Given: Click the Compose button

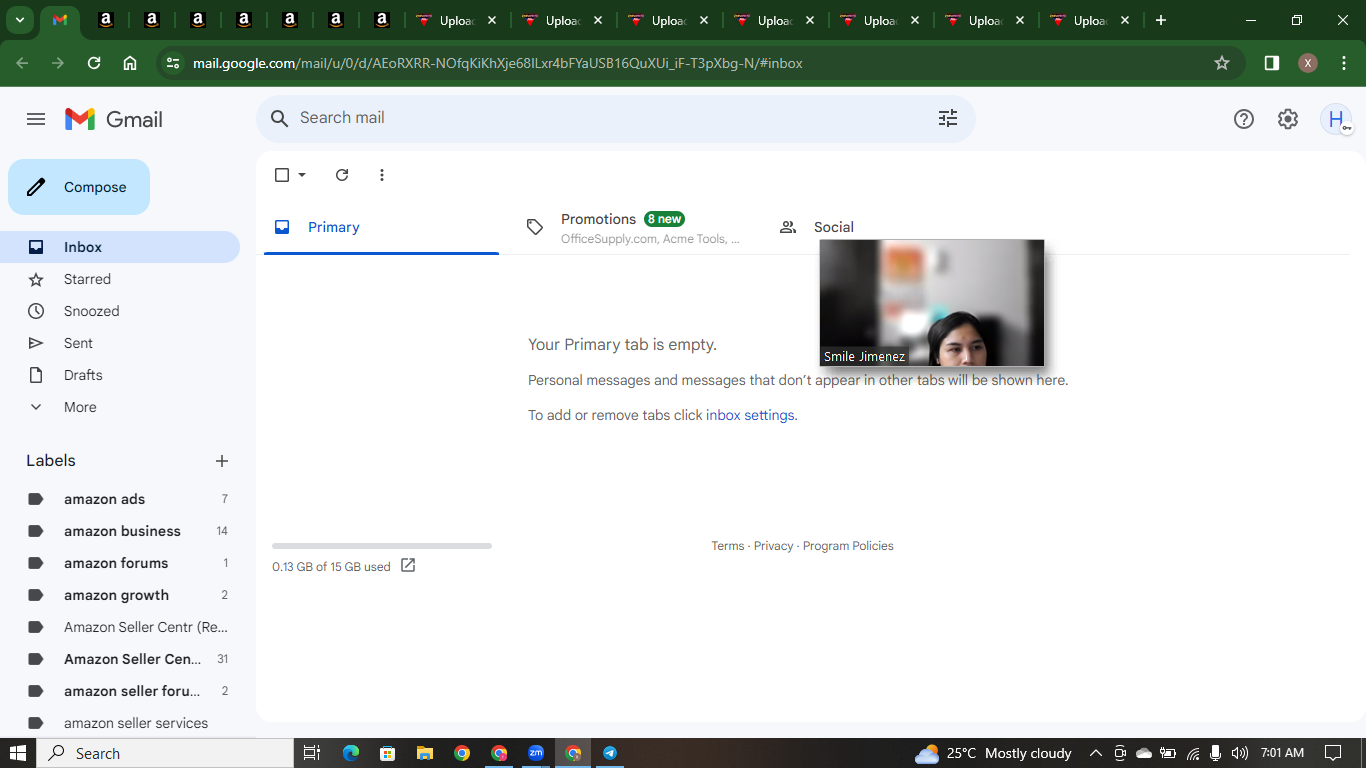Looking at the screenshot, I should [x=79, y=187].
